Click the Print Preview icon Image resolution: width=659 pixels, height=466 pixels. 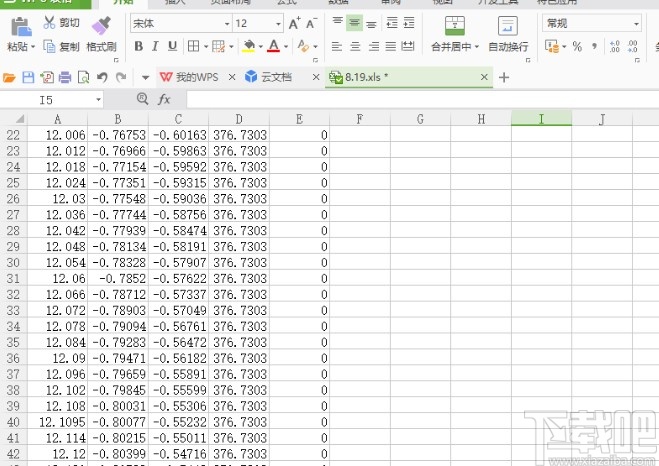(83, 77)
